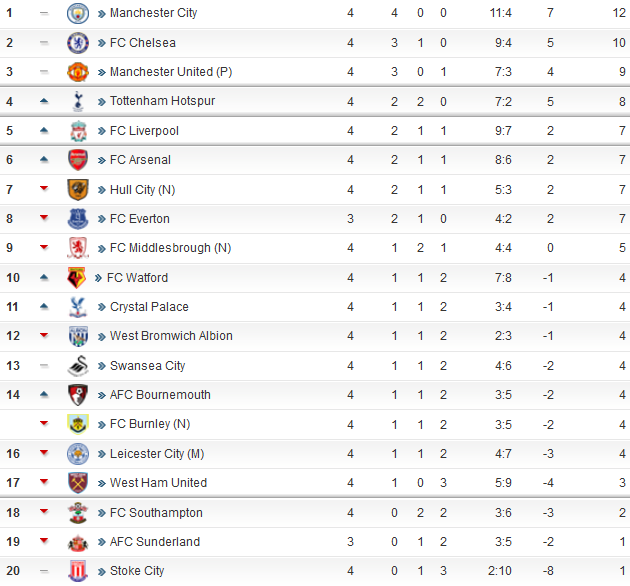The width and height of the screenshot is (630, 586).
Task: Click the Leicester City fox crest
Action: pyautogui.click(x=78, y=453)
